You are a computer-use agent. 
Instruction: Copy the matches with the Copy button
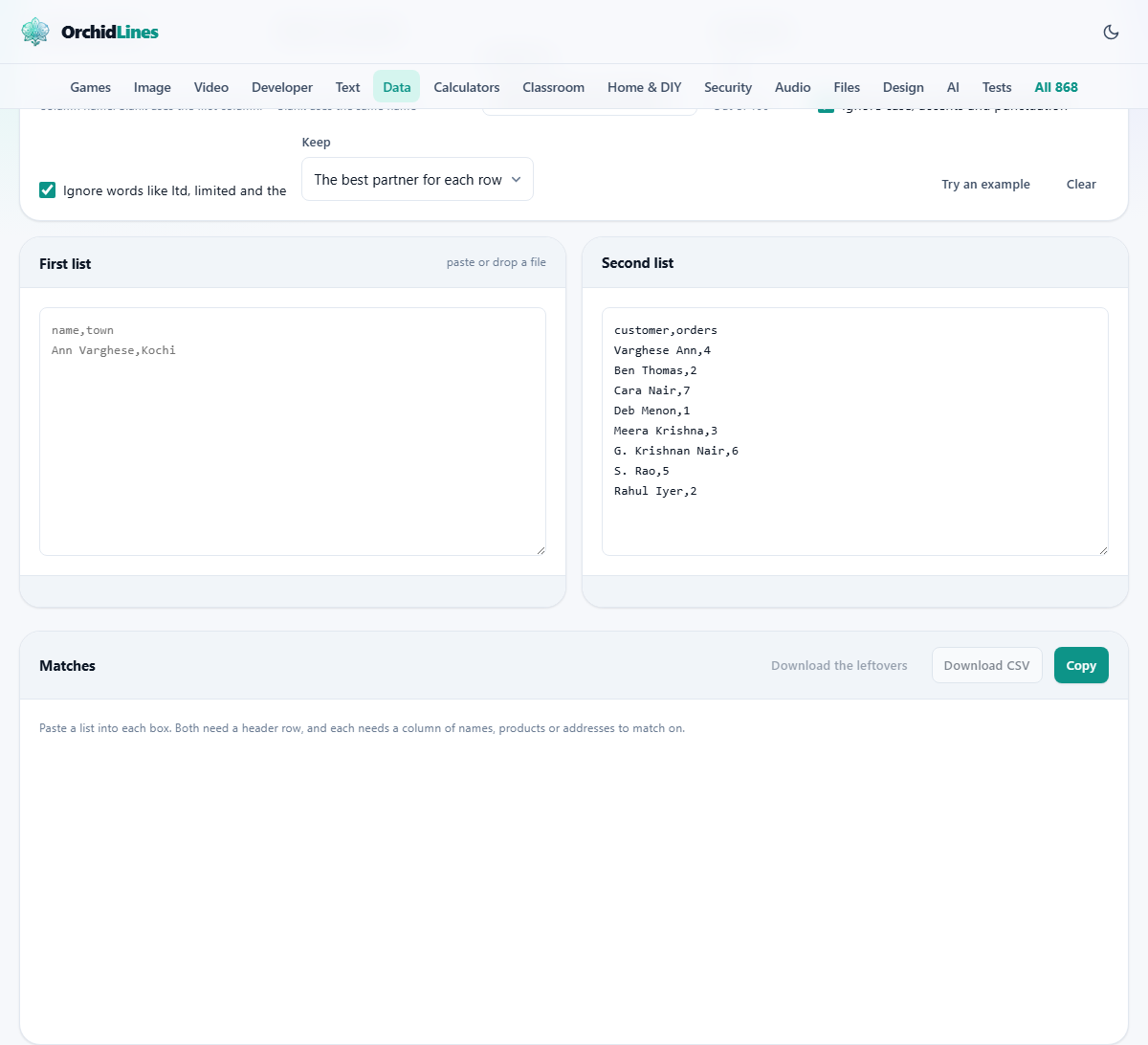pos(1081,665)
